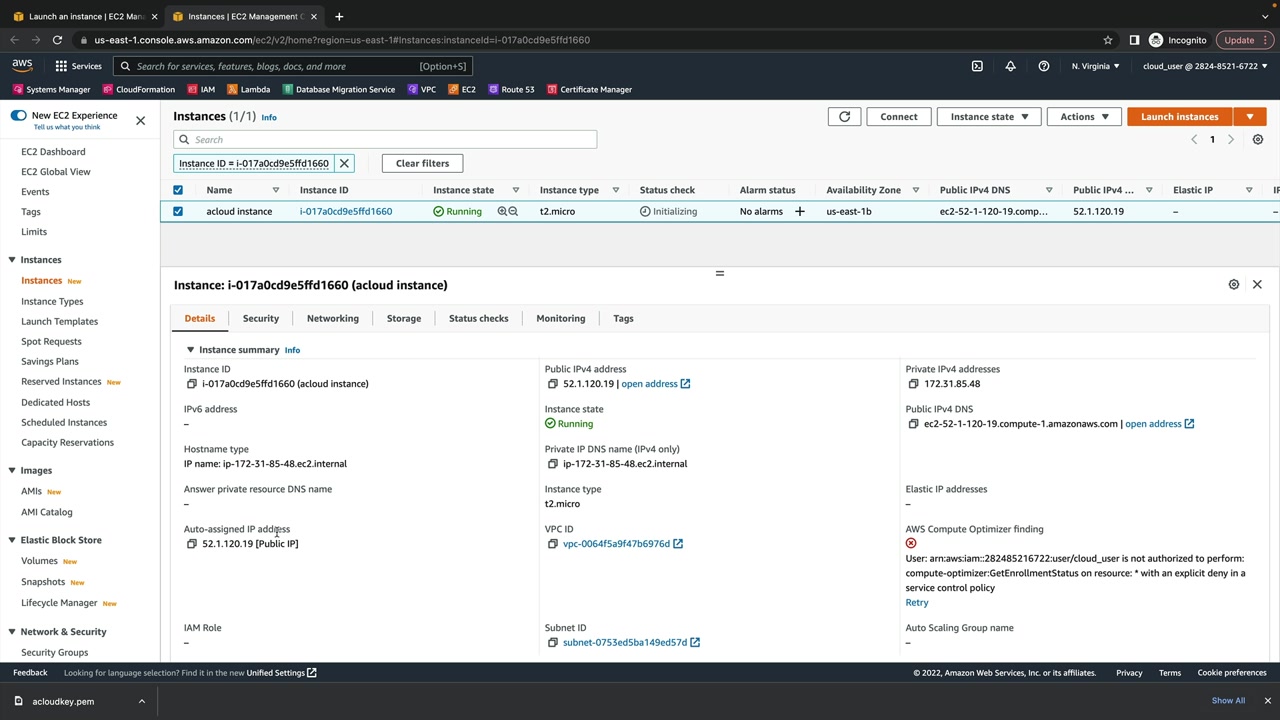
Task: Close the instance details panel
Action: point(1257,285)
